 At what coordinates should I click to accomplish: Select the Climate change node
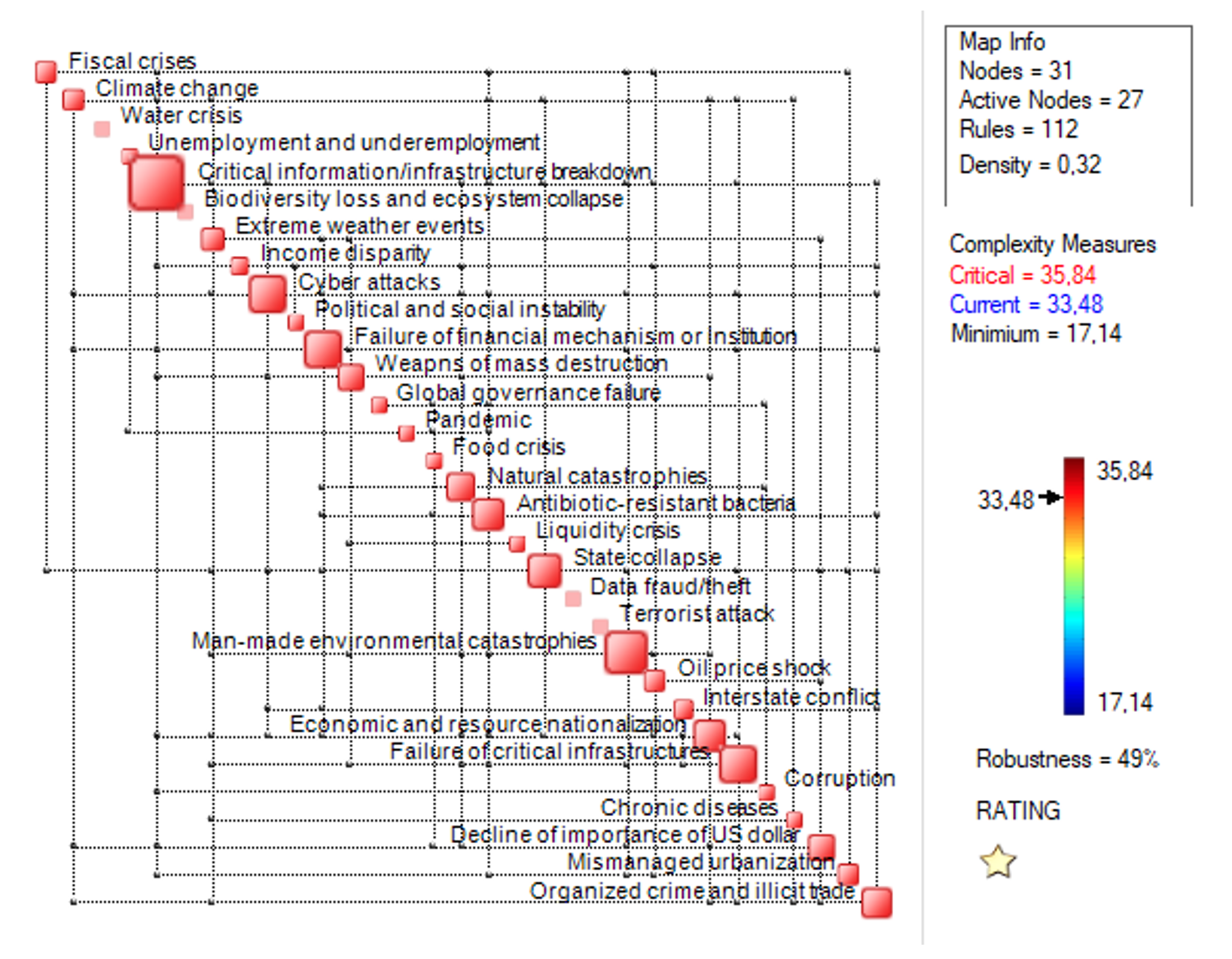point(73,99)
